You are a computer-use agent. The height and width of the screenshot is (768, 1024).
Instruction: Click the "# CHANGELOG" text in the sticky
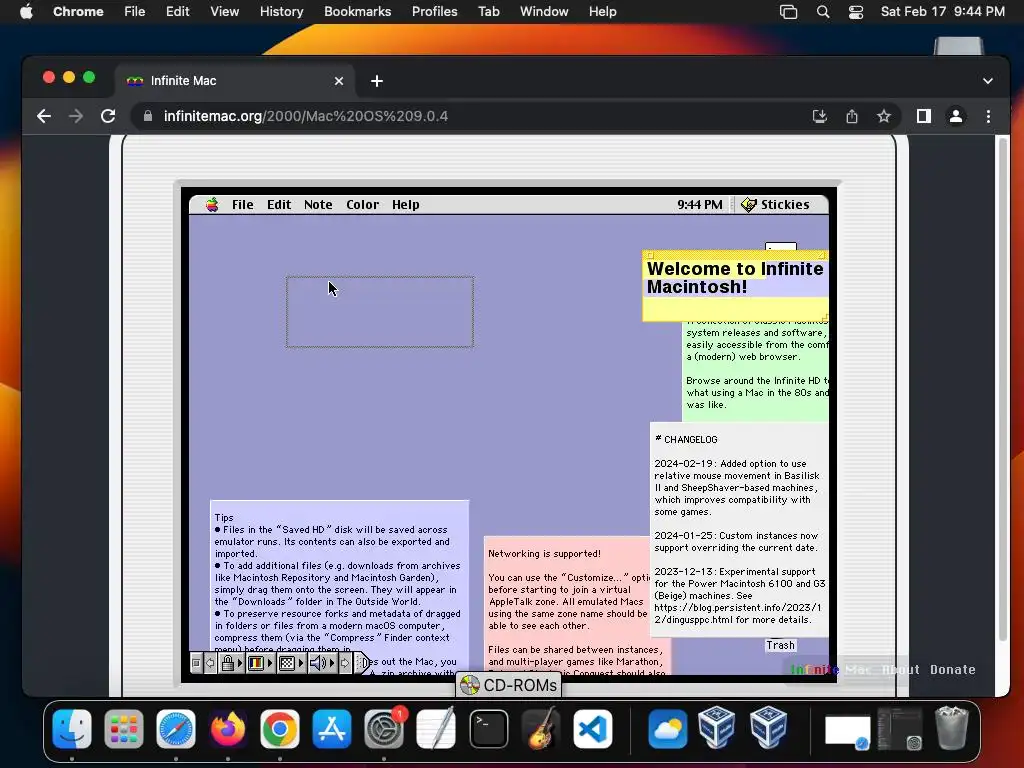(x=686, y=440)
